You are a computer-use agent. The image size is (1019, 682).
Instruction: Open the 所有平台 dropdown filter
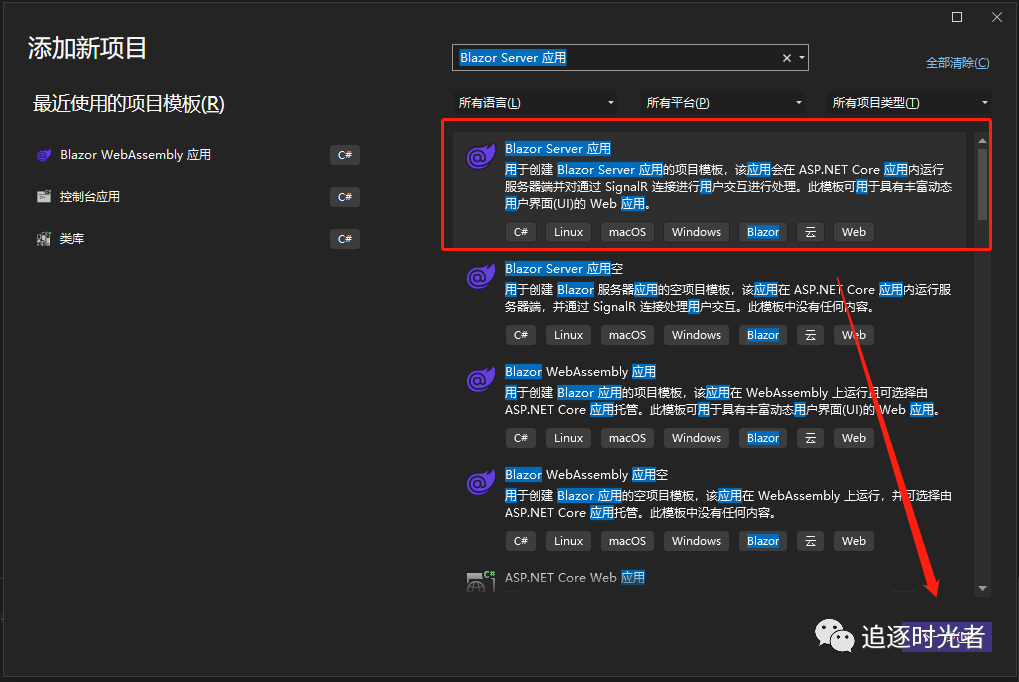coord(724,103)
